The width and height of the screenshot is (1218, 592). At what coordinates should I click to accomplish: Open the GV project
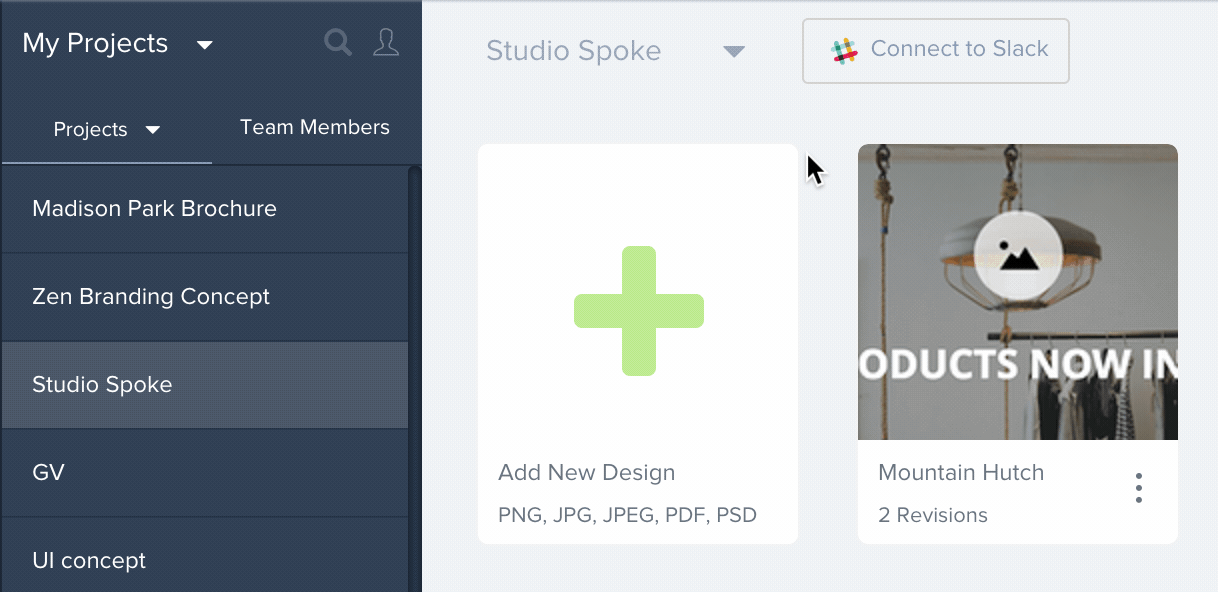[x=205, y=473]
